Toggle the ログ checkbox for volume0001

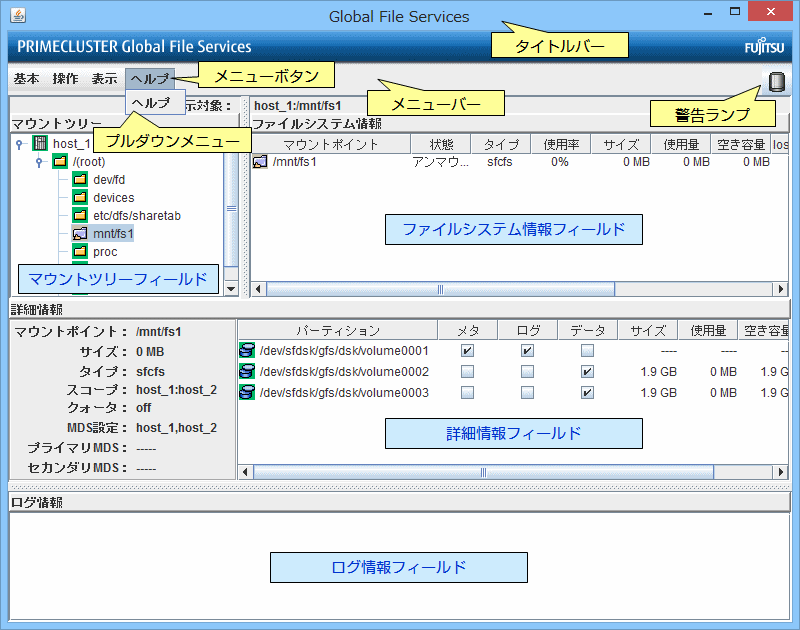click(527, 350)
